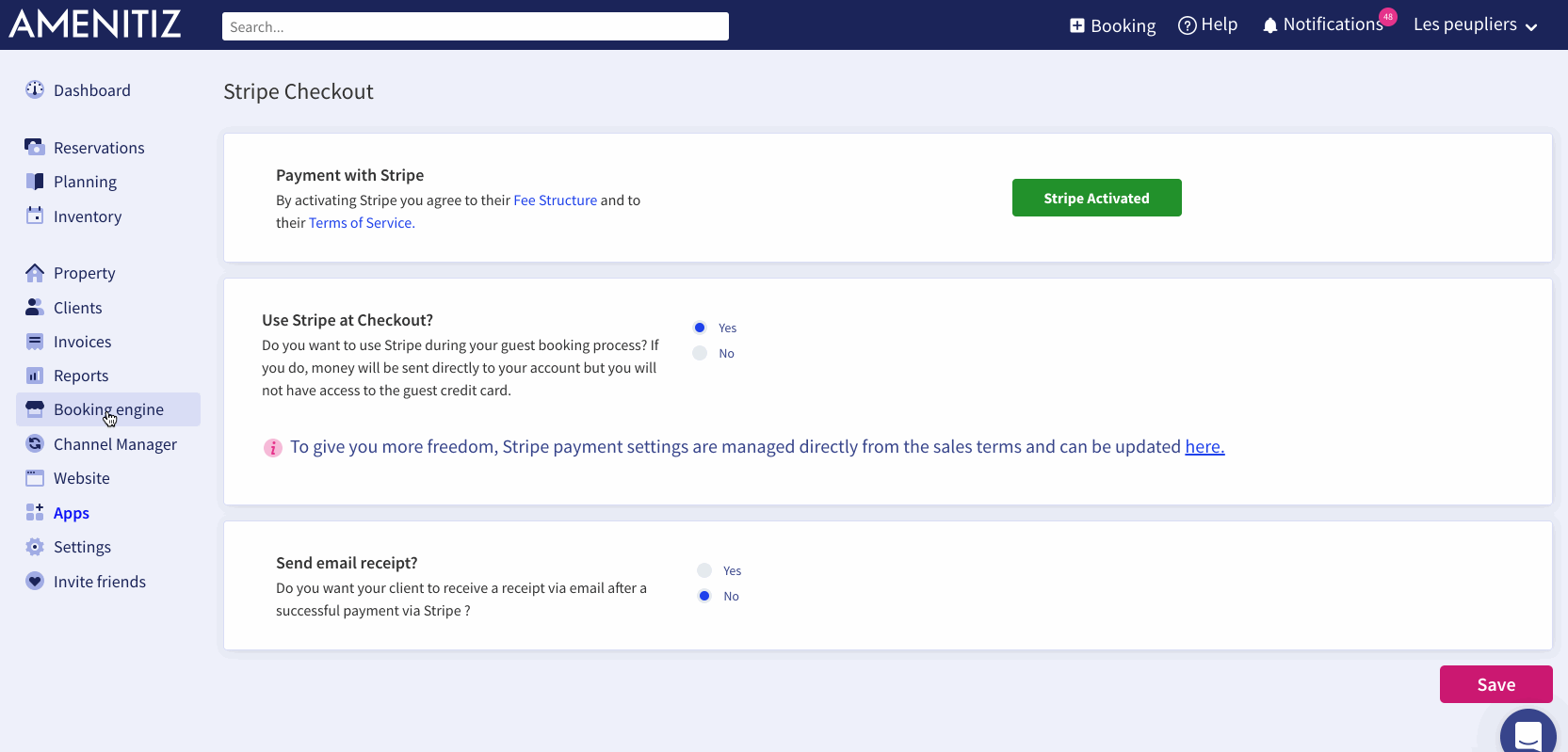The image size is (1568, 752).
Task: Click Help text in the top bar
Action: pos(1219,24)
